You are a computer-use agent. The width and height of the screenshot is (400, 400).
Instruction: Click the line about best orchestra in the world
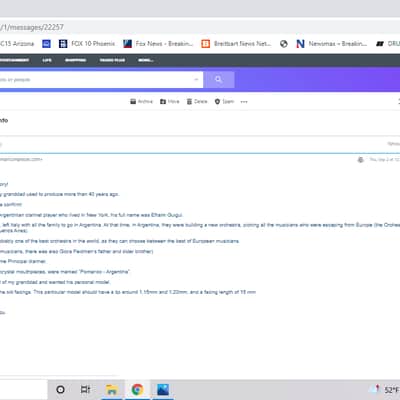(119, 241)
